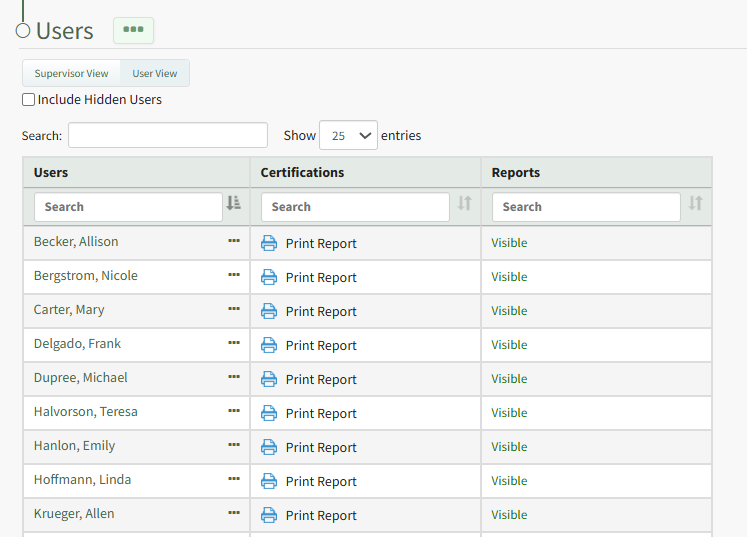
Task: Open options menu for Delgado, Frank
Action: pos(234,343)
